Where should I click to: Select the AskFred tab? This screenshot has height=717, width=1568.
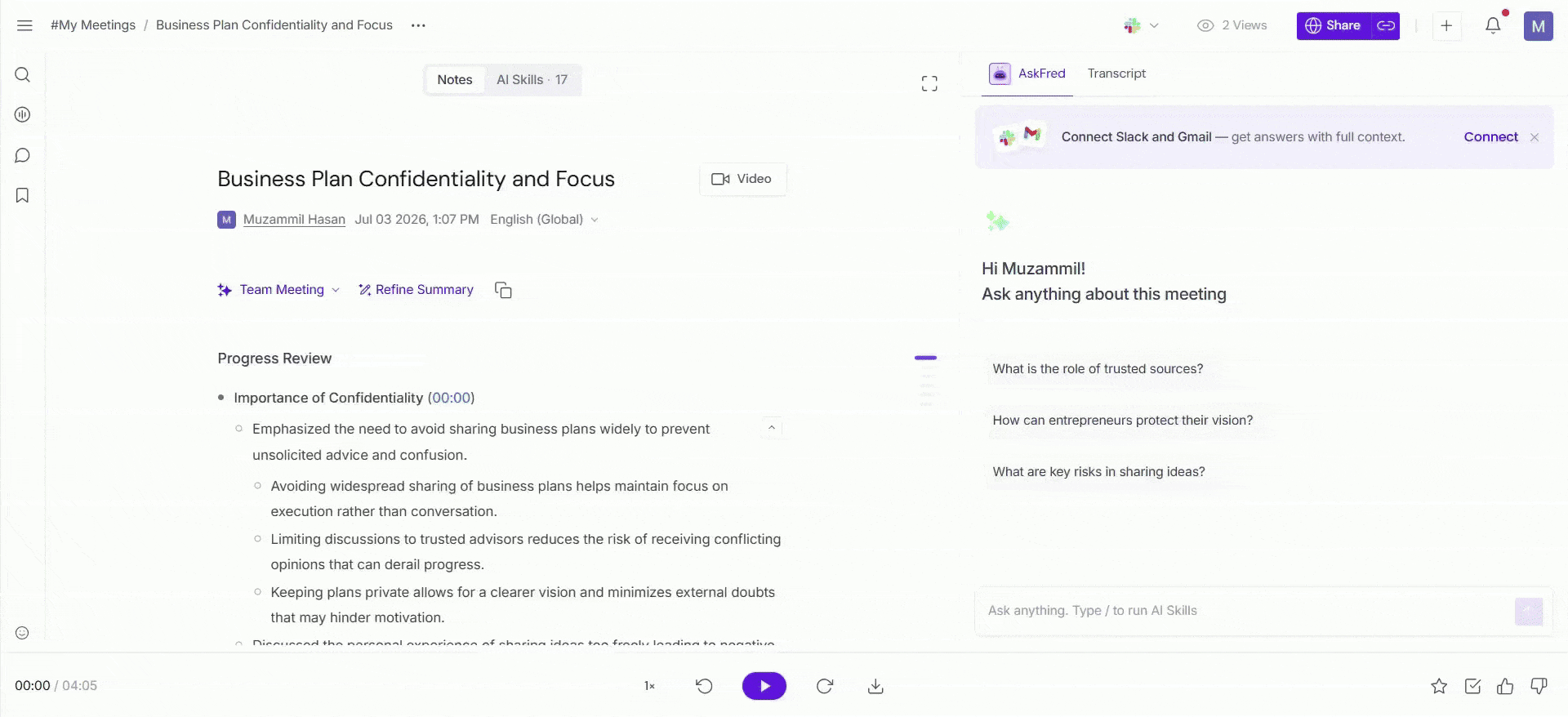pyautogui.click(x=1027, y=73)
